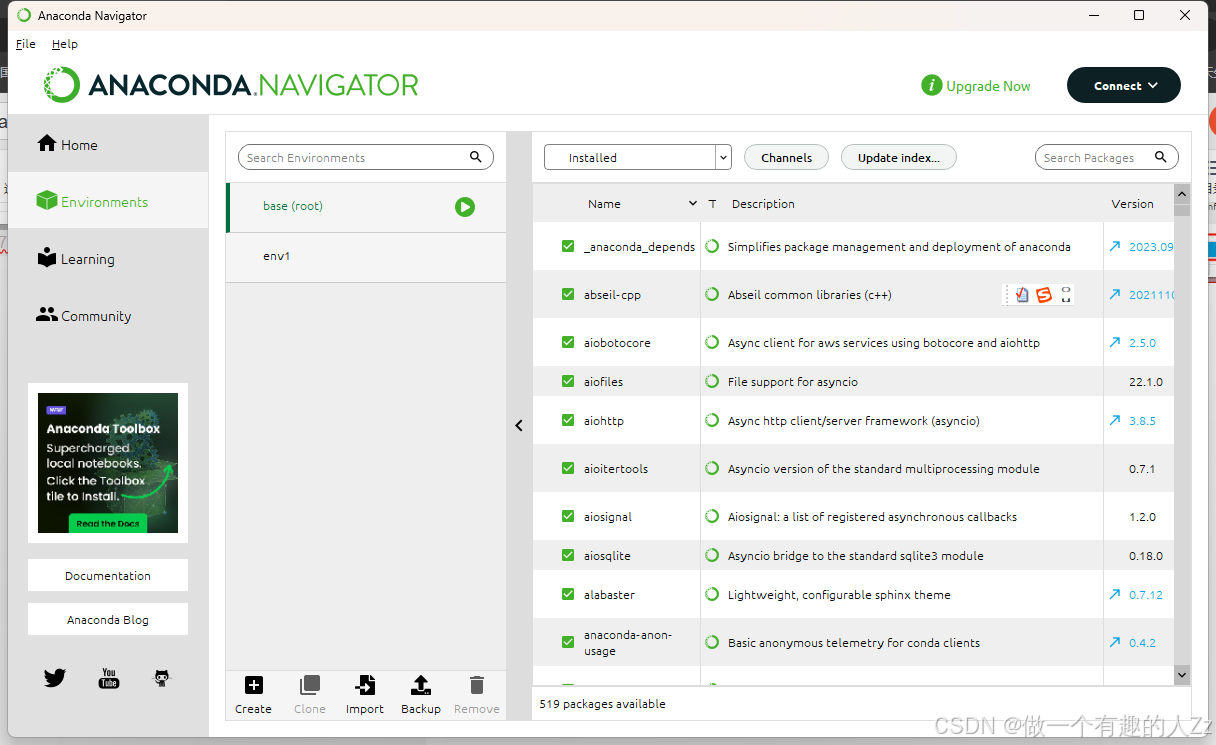The width and height of the screenshot is (1216, 745).
Task: Click the Upgrade Now info icon
Action: tap(932, 86)
